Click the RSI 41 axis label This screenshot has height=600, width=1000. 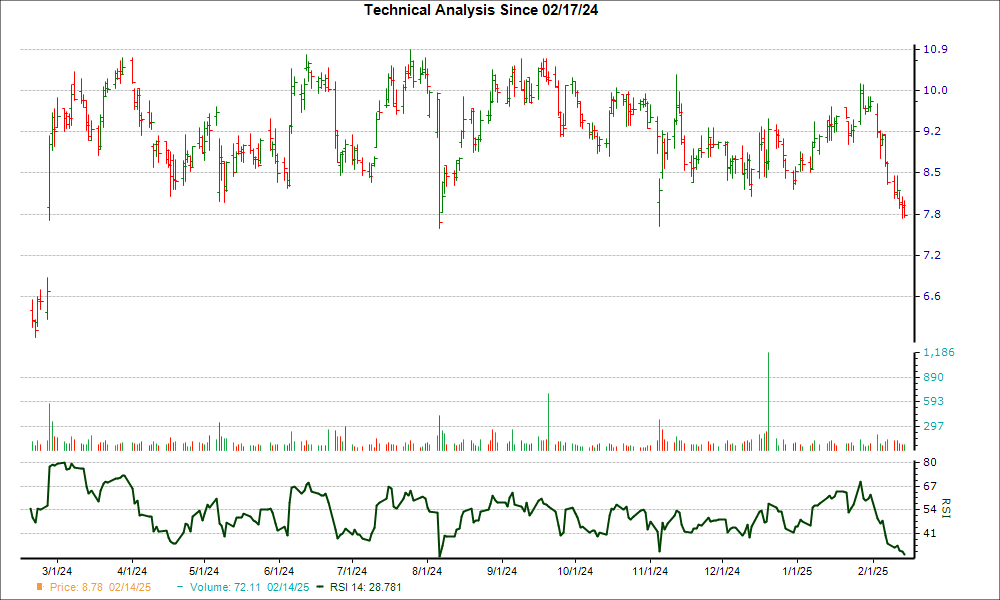coord(930,533)
